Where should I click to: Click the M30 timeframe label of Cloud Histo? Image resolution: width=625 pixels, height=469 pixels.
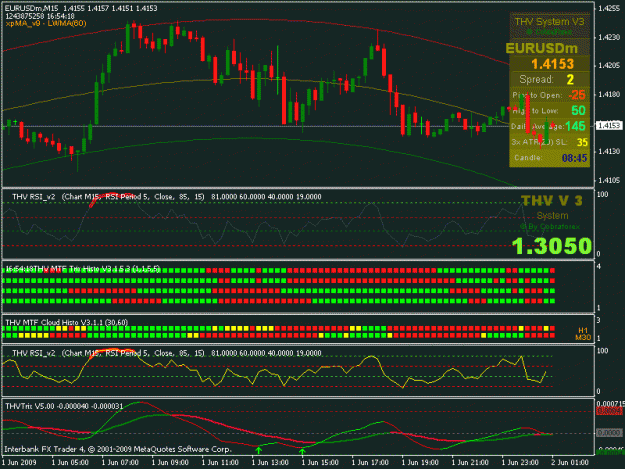coord(583,337)
